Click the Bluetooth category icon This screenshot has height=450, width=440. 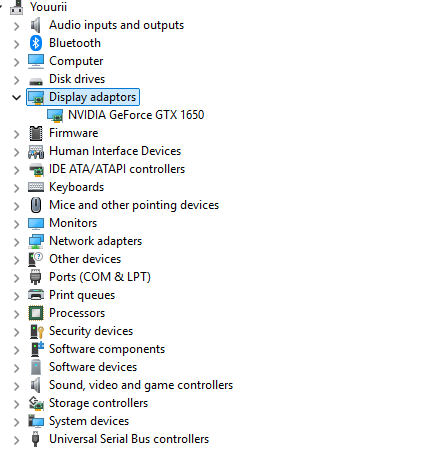[x=36, y=43]
